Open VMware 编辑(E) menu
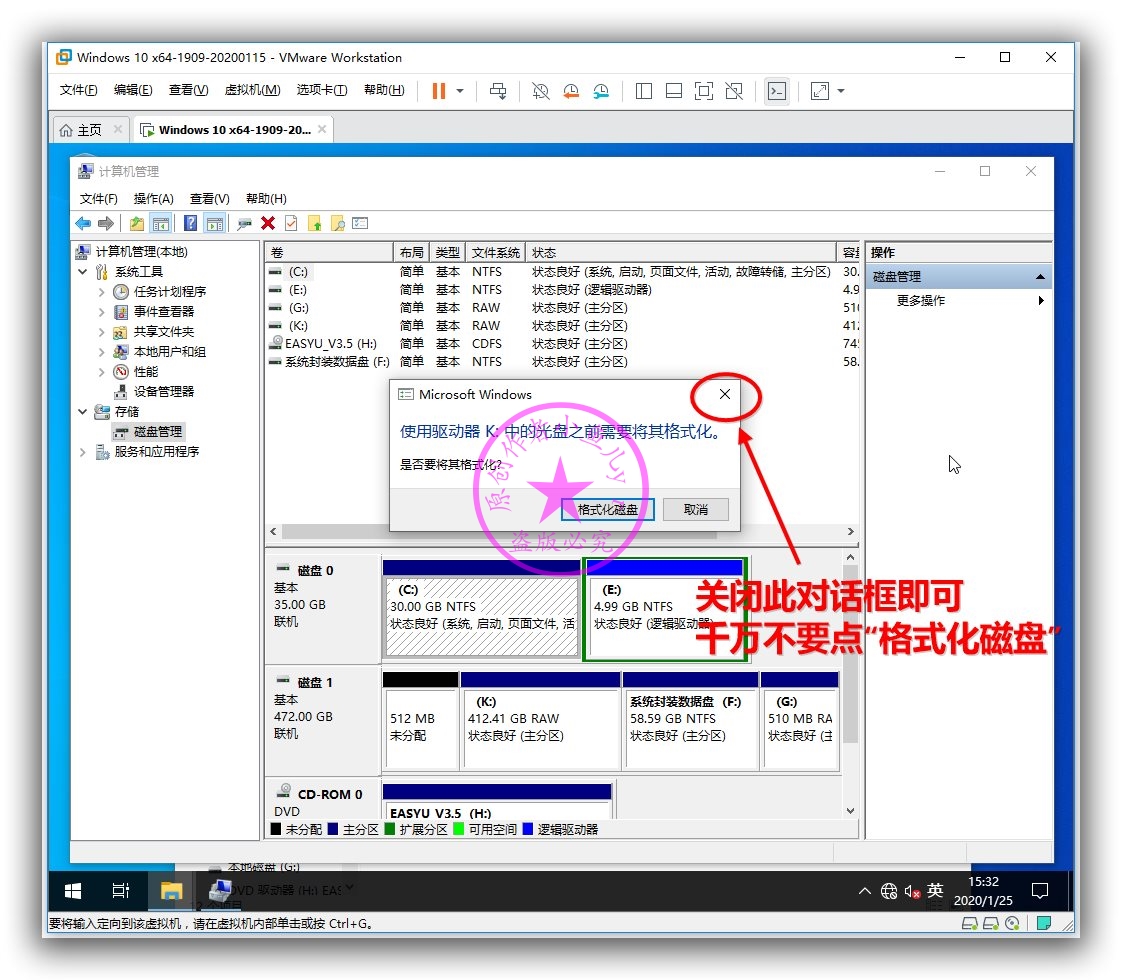Screen dimensions: 1122x980 point(133,90)
